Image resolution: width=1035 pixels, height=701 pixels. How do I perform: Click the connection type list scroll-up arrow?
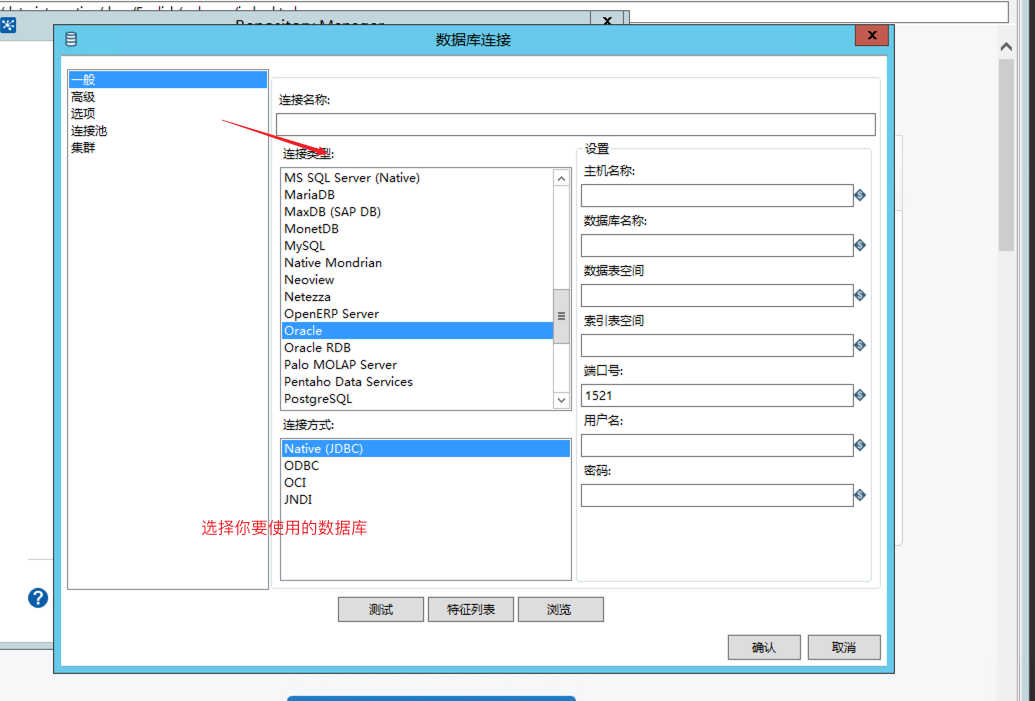(561, 178)
